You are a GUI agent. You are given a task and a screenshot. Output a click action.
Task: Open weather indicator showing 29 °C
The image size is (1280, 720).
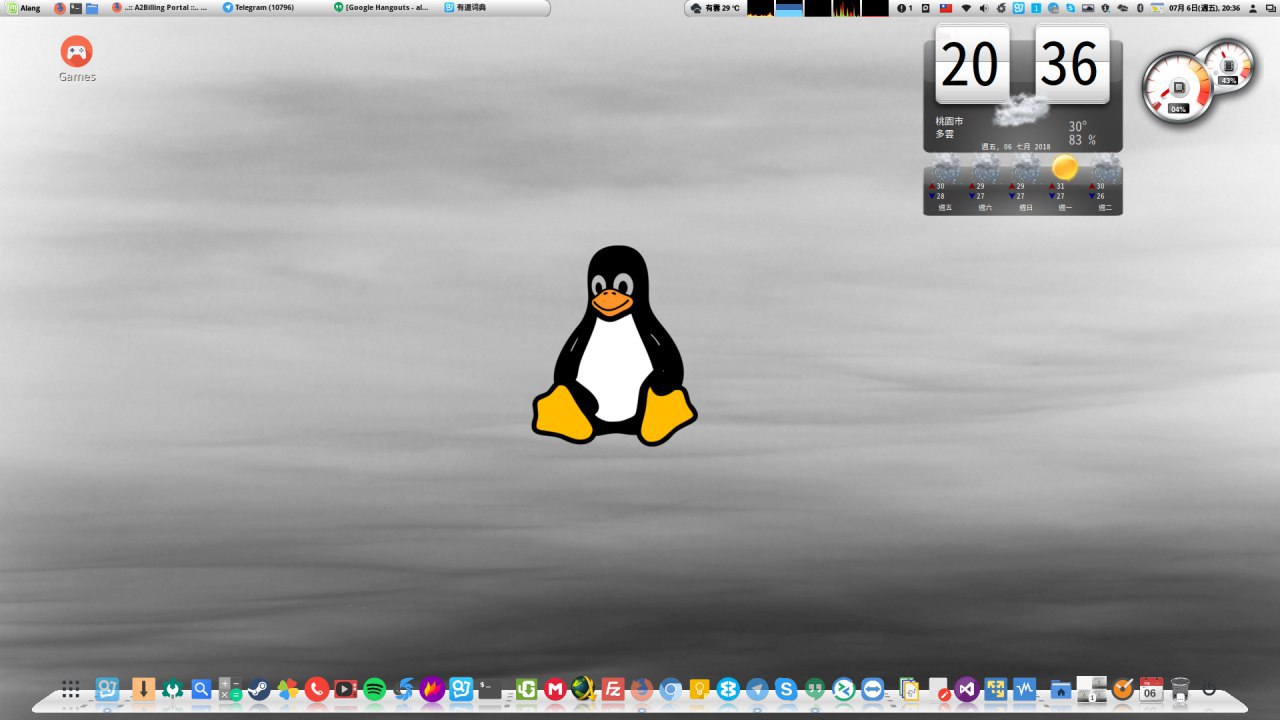[716, 8]
